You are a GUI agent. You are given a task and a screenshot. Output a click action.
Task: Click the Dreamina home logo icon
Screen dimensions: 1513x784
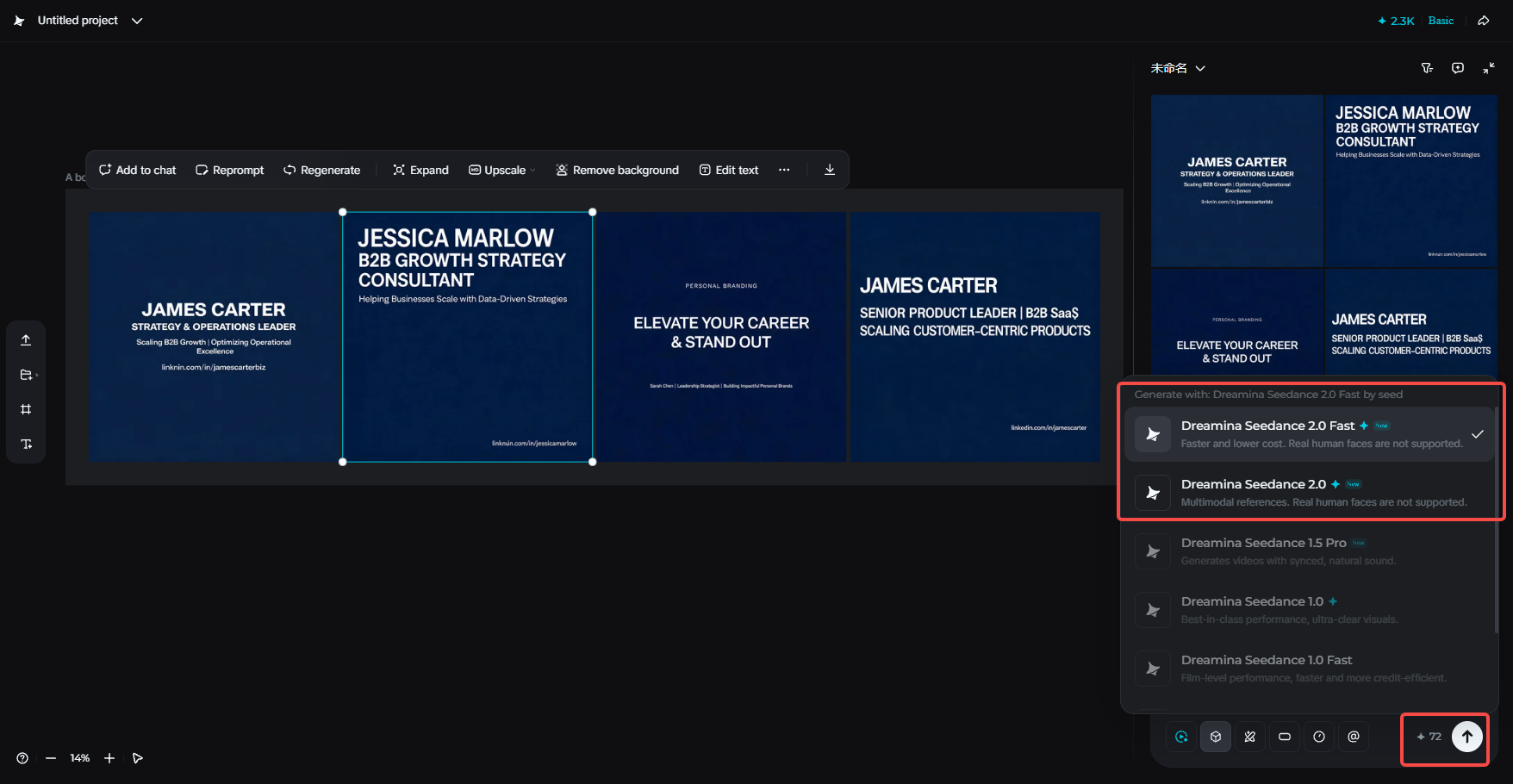[x=19, y=21]
